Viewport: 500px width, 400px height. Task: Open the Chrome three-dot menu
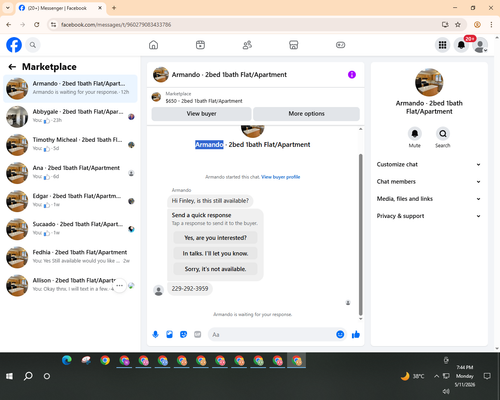491,25
